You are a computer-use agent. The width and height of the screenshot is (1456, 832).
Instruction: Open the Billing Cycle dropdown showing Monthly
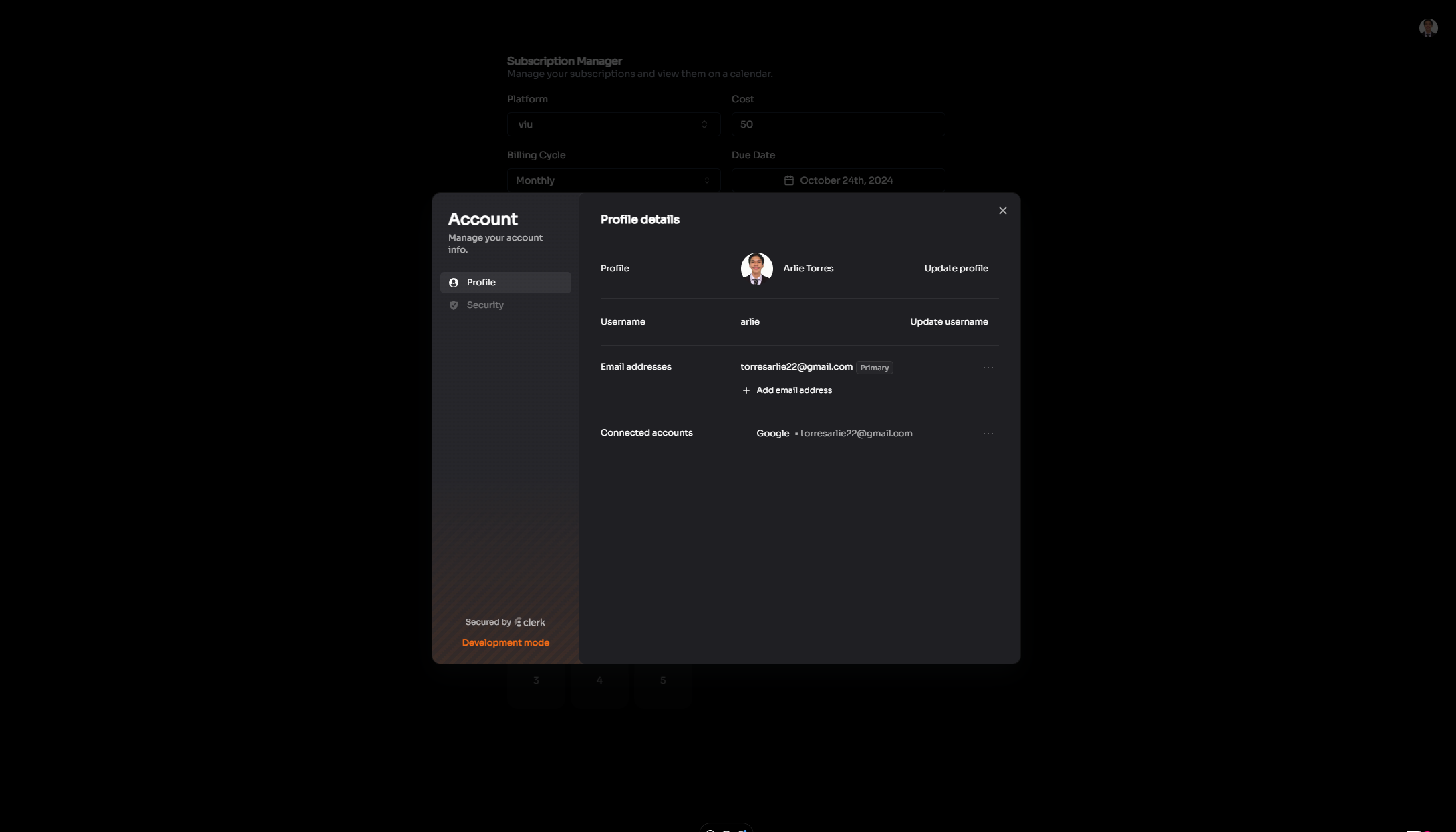point(612,180)
